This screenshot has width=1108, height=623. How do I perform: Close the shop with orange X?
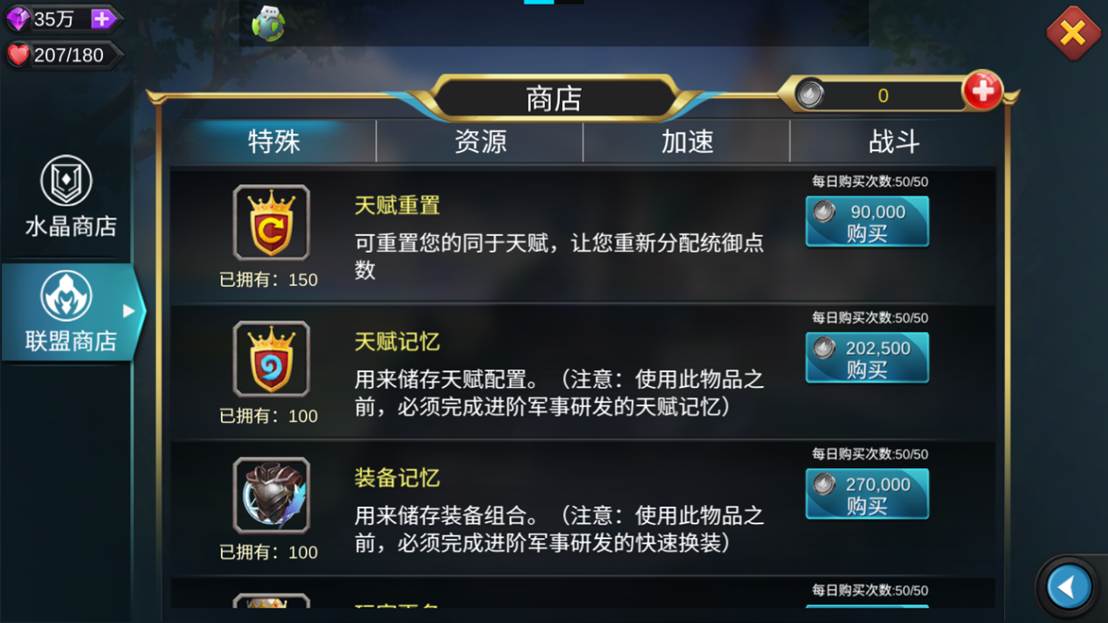click(x=1073, y=32)
